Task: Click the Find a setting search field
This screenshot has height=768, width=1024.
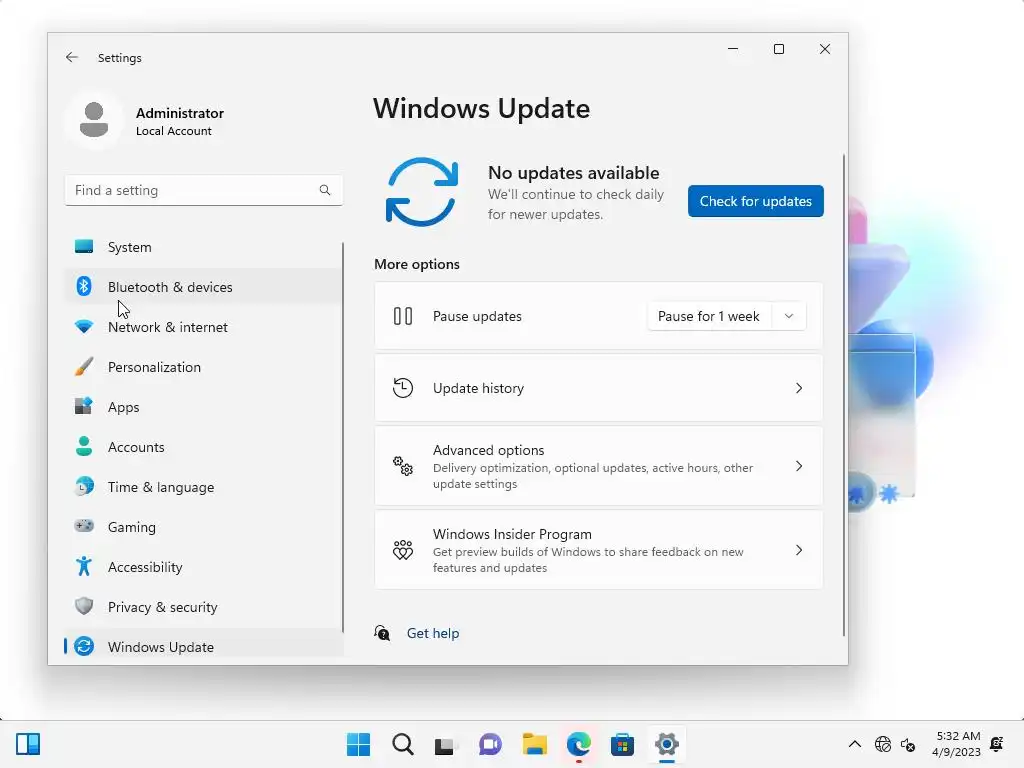Action: [203, 190]
